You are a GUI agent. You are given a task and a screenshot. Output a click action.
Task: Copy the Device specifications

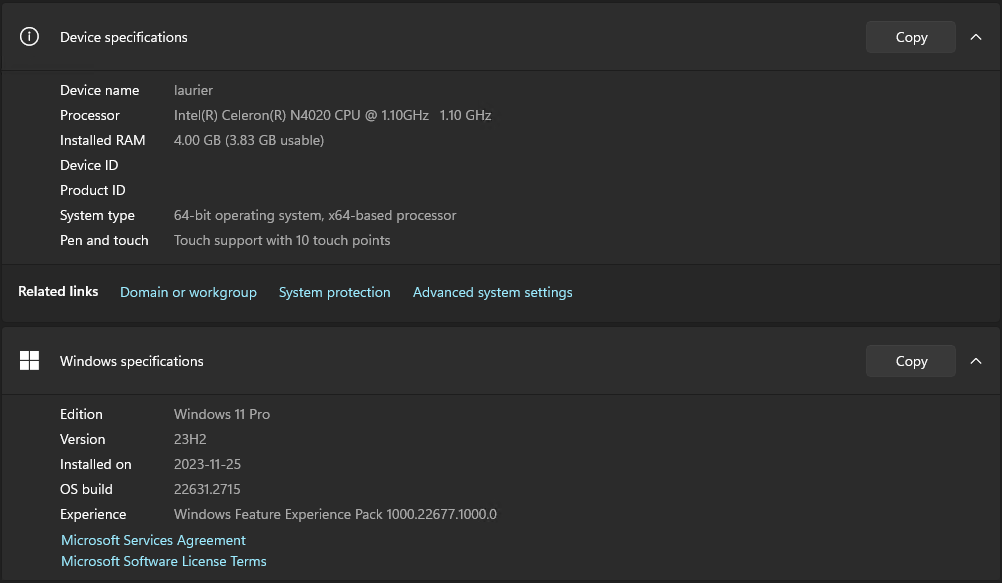point(911,37)
